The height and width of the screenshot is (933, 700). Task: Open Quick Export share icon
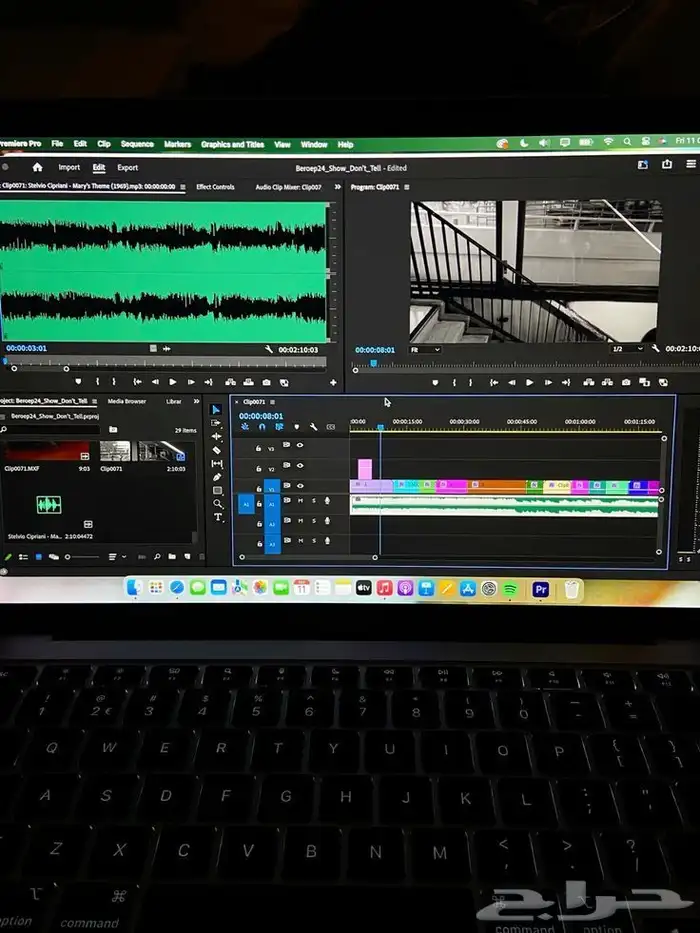coord(667,164)
